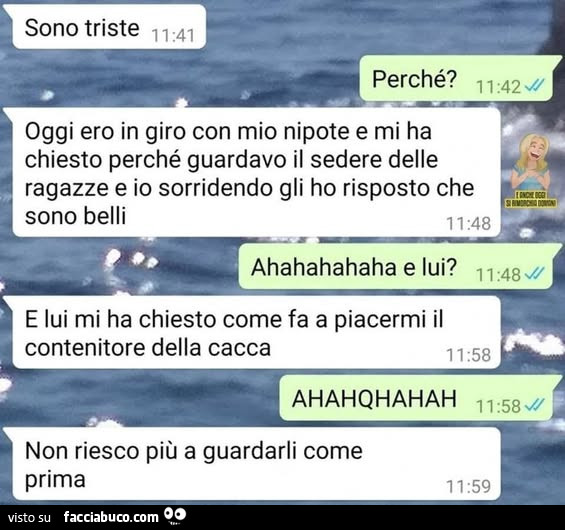Viewport: 565px width, 530px height.
Task: Click the googly eyes logo icon
Action: pyautogui.click(x=175, y=515)
